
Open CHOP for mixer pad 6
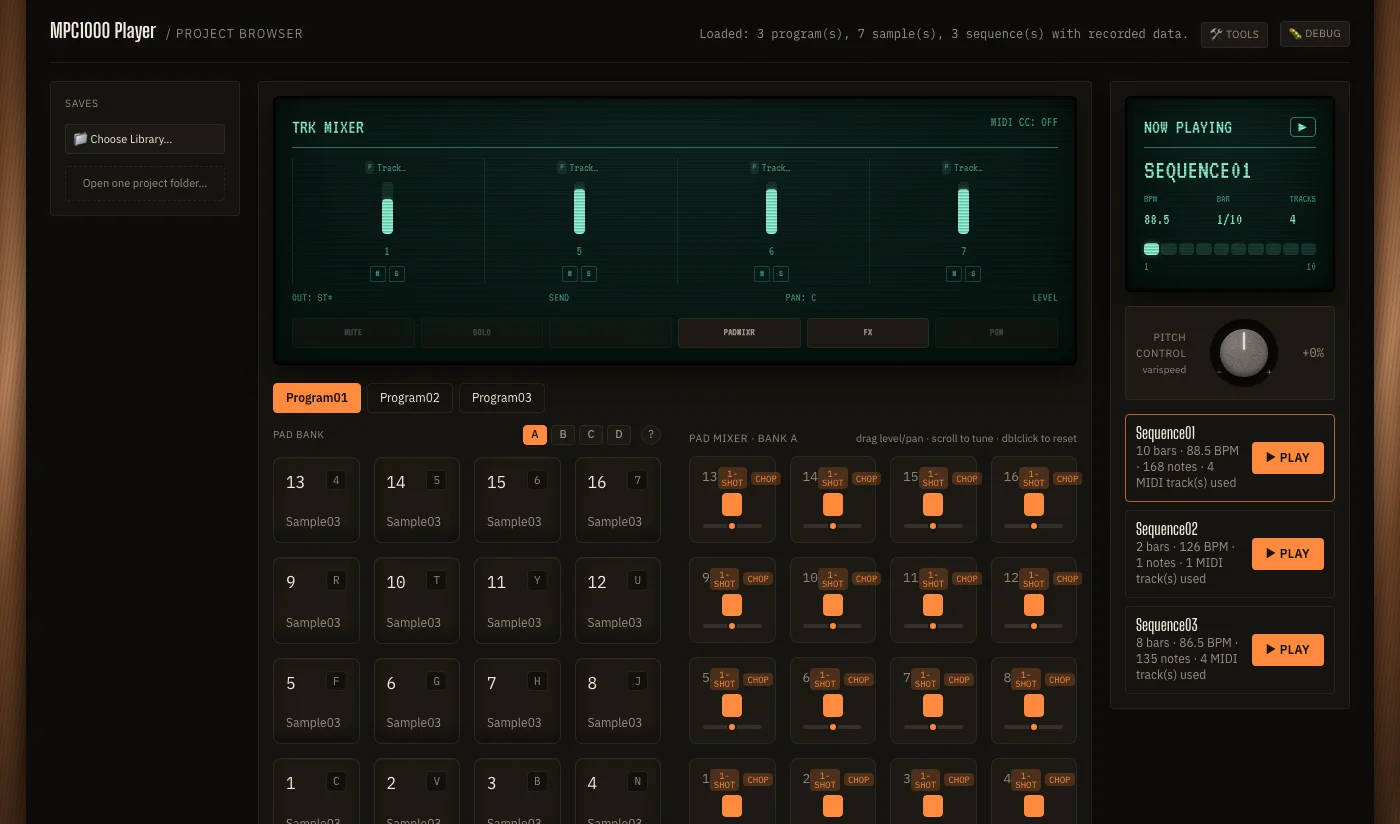coord(859,679)
